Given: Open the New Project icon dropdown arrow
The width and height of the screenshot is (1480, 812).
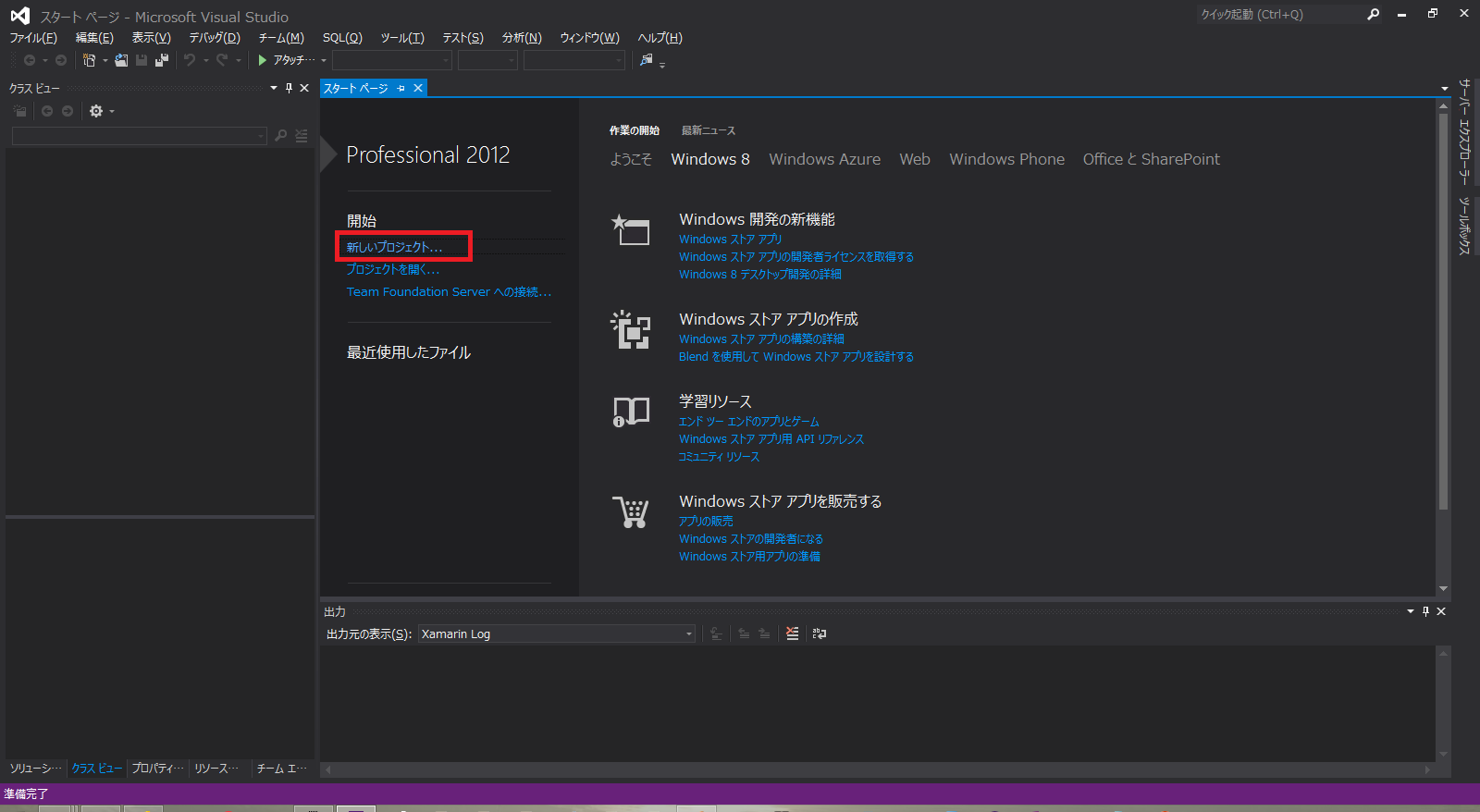Looking at the screenshot, I should pos(105,60).
